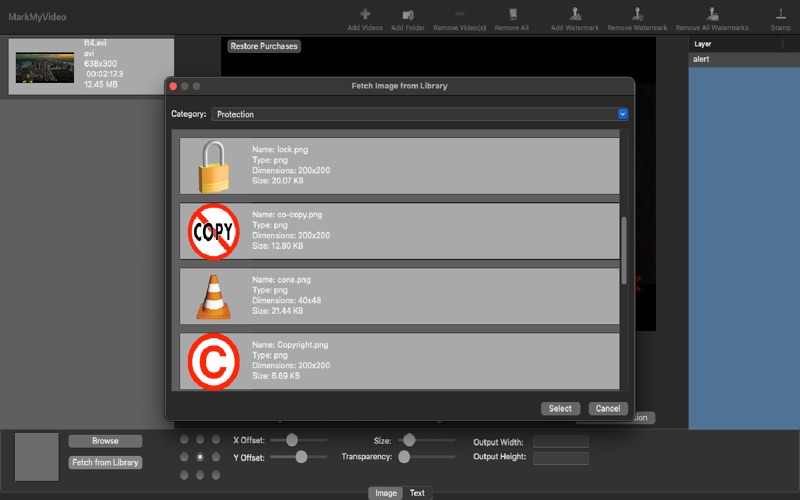Confirm with the Select button
Screen dimensions: 800x500
560,409
